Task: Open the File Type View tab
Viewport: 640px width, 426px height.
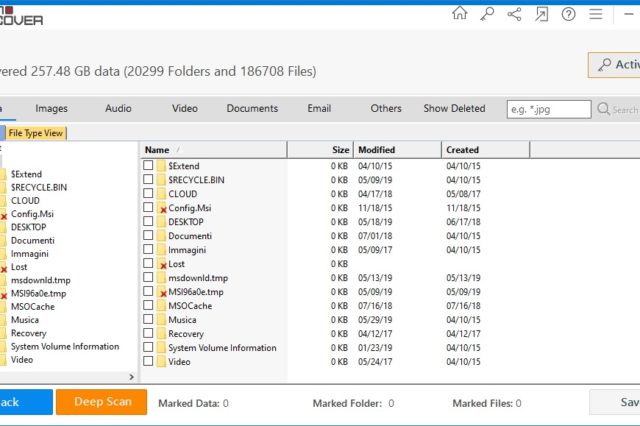Action: (37, 132)
